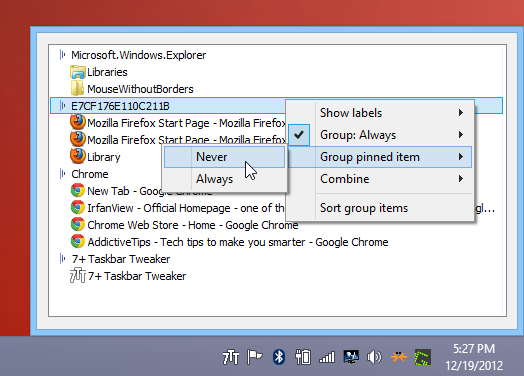Collapse the 7+ Taskbar Tweaker group marker
Screen dimensions: 524x376
tap(62, 259)
